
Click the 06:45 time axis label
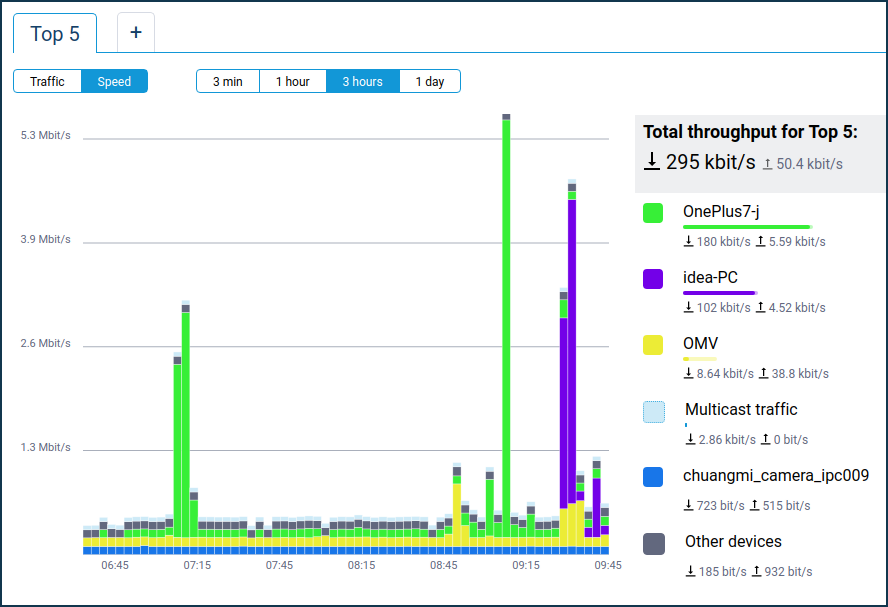[x=115, y=565]
